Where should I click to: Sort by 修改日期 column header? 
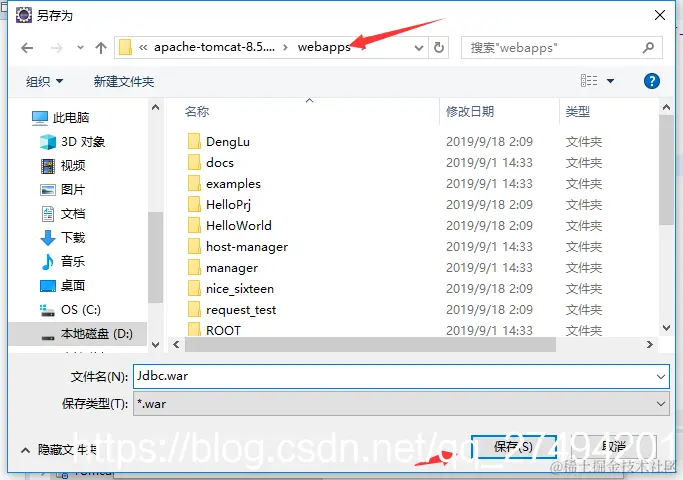[x=470, y=112]
